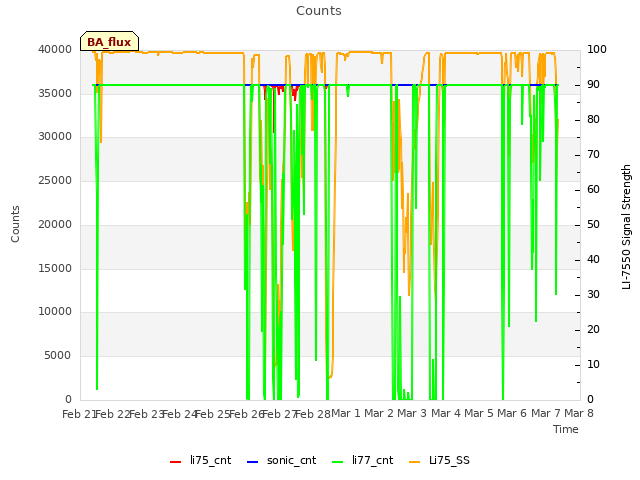Image resolution: width=640 pixels, height=480 pixels.
Task: Toggle the li75_cnt legend entry
Action: (200, 461)
